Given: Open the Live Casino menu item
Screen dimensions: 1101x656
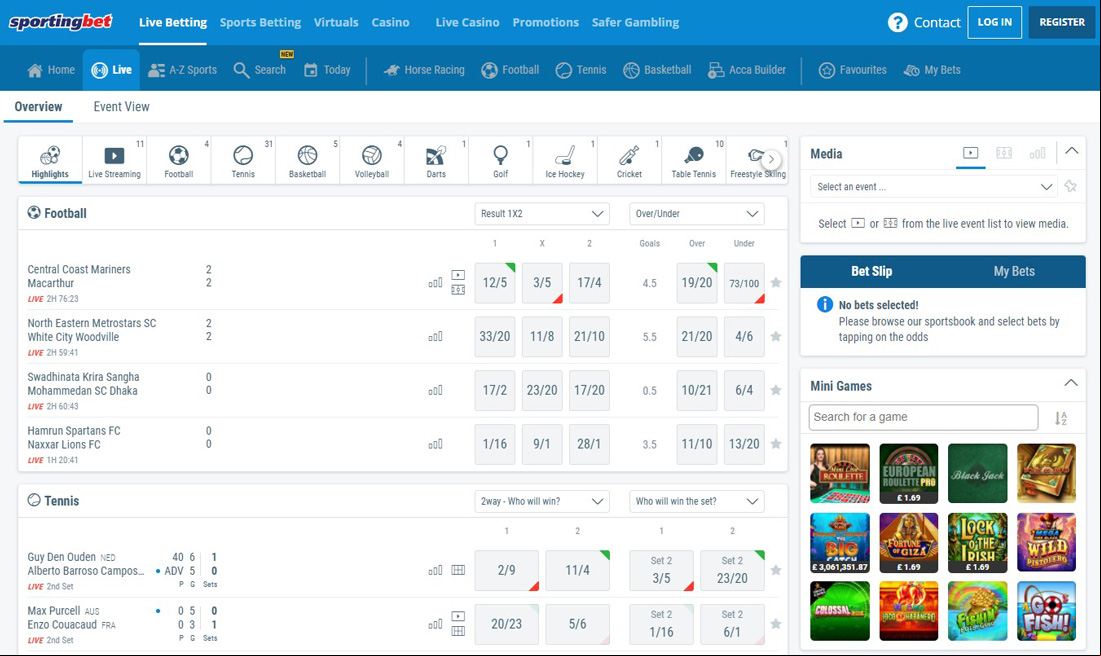Looking at the screenshot, I should [x=468, y=22].
